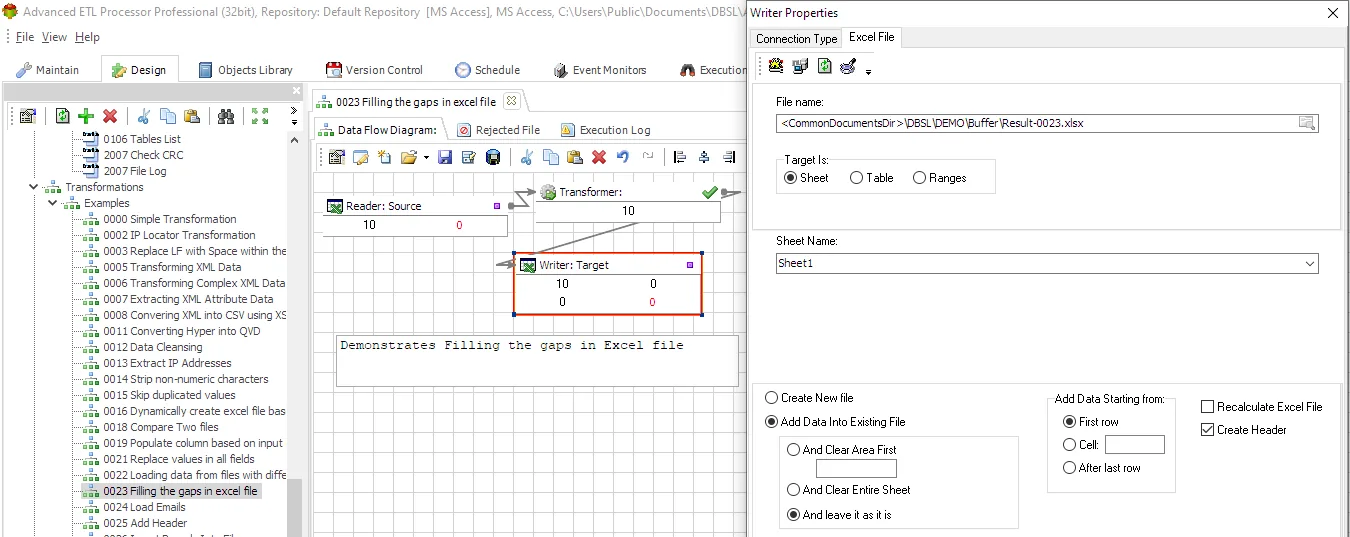Viewport: 1350px width, 537px height.
Task: Select tree item 0024 Load Emails
Action: (145, 507)
